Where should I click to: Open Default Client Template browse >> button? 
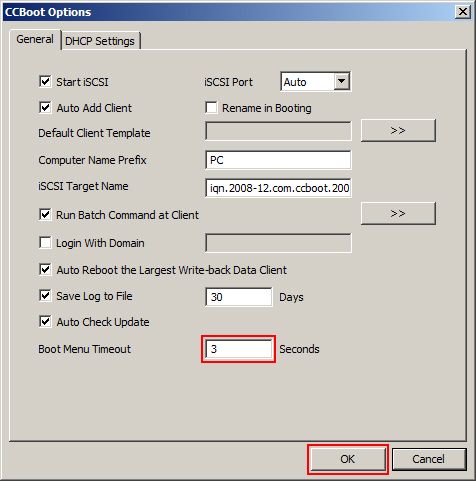[x=398, y=130]
